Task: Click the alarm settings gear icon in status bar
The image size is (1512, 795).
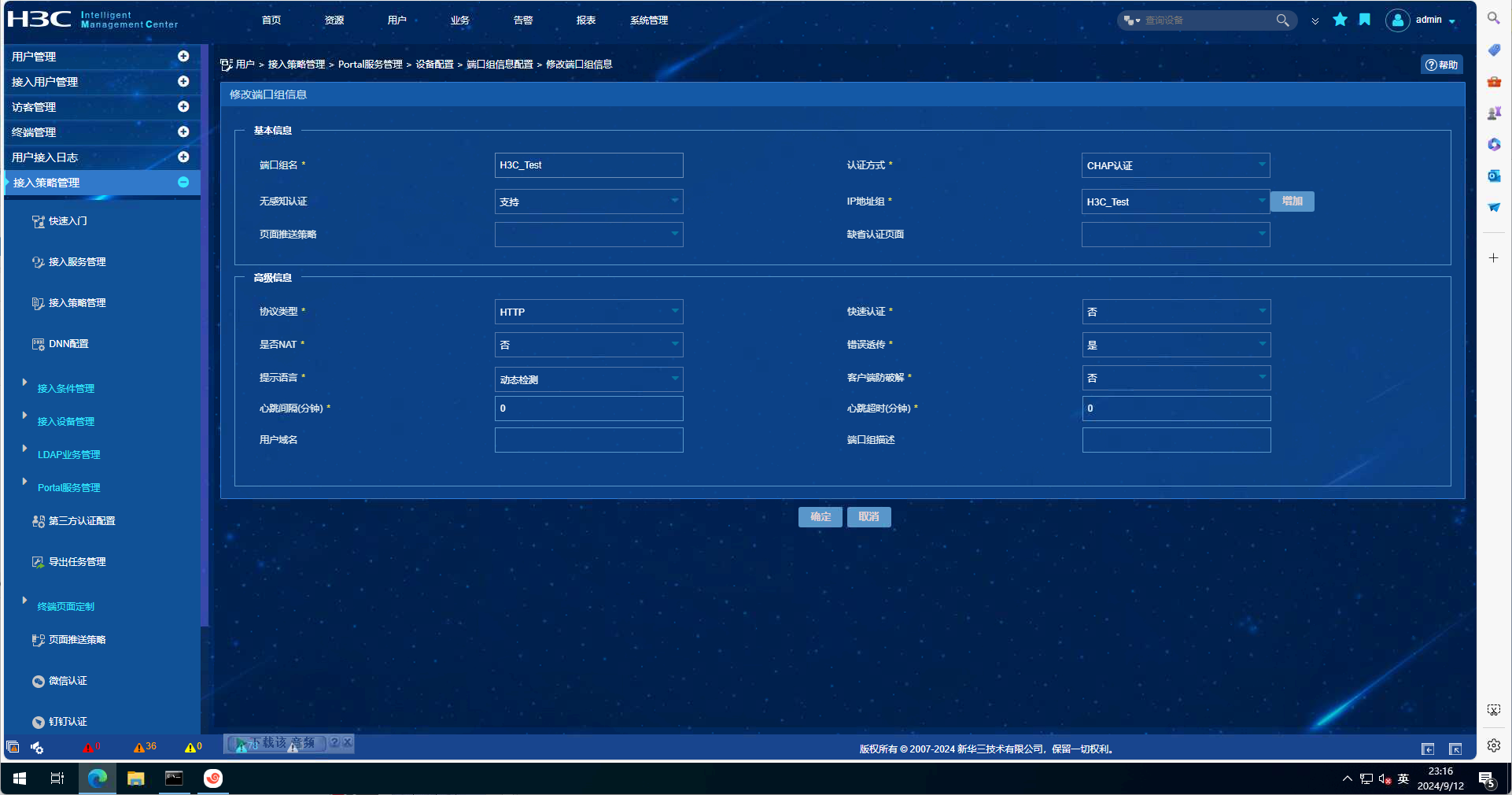Action: coord(37,747)
